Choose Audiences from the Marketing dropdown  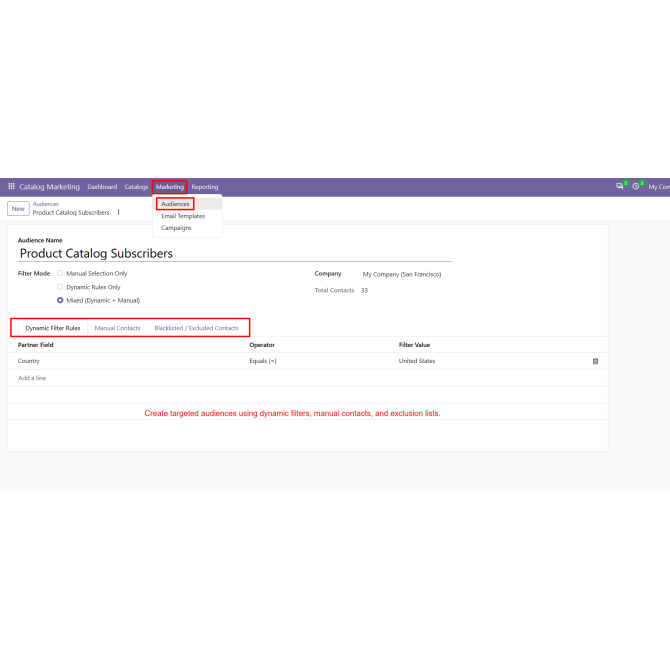coord(175,204)
